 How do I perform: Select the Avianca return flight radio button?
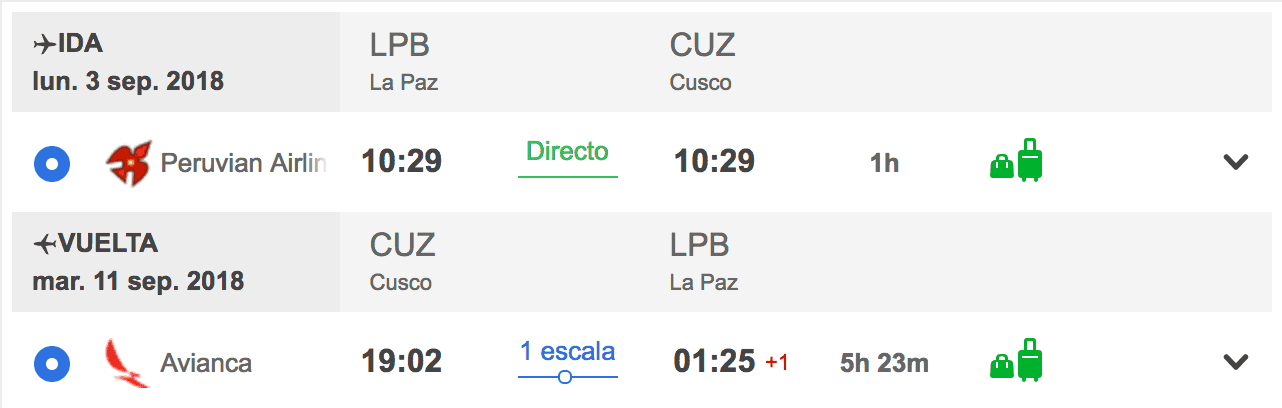click(51, 363)
